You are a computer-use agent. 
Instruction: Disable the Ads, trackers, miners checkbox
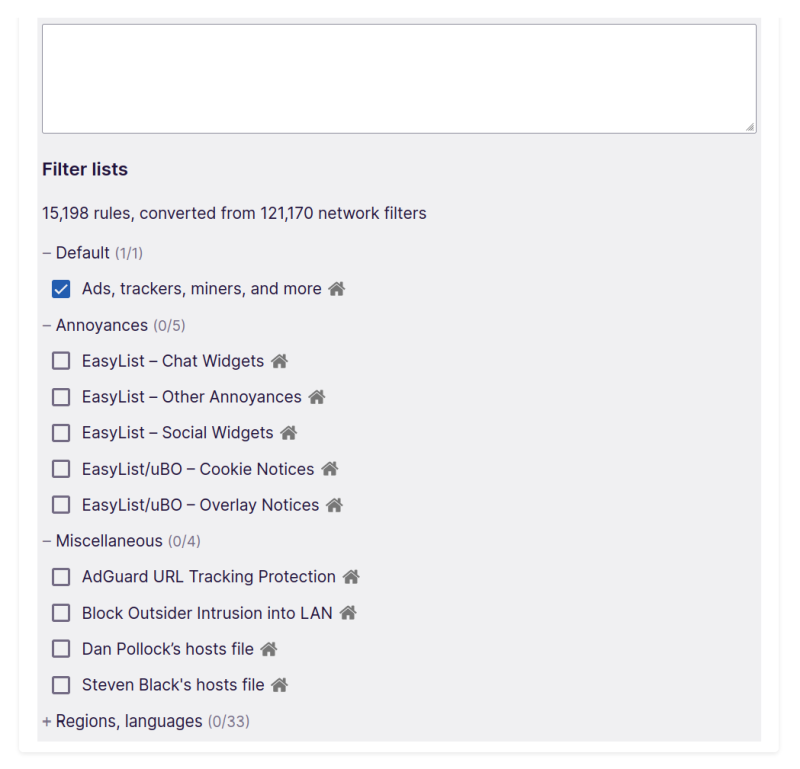(60, 288)
